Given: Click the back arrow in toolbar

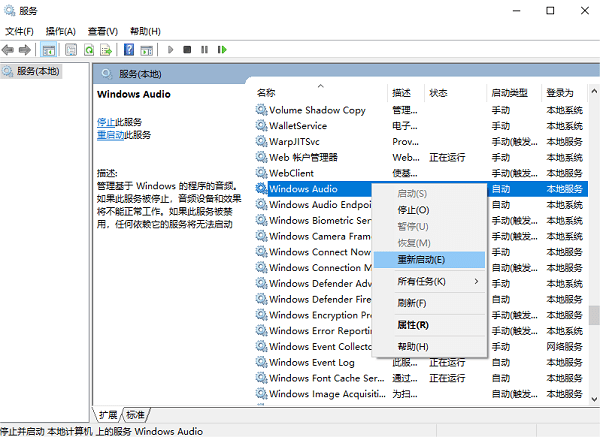Looking at the screenshot, I should [9, 49].
